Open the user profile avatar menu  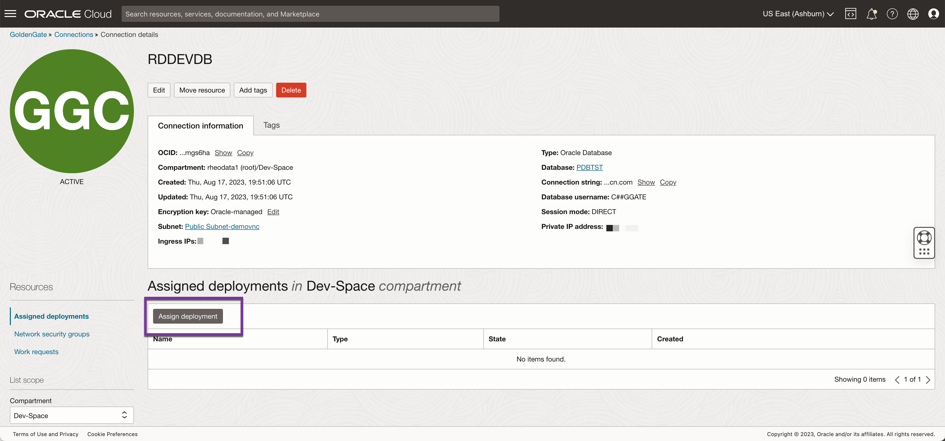pyautogui.click(x=933, y=14)
